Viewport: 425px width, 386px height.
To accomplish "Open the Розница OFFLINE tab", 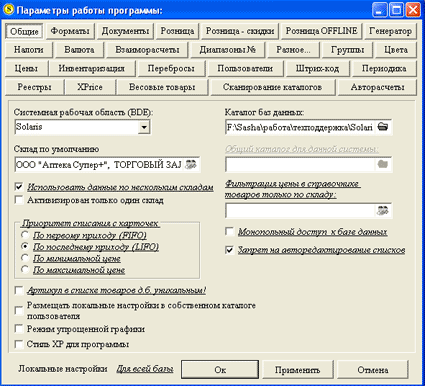I will pyautogui.click(x=322, y=31).
